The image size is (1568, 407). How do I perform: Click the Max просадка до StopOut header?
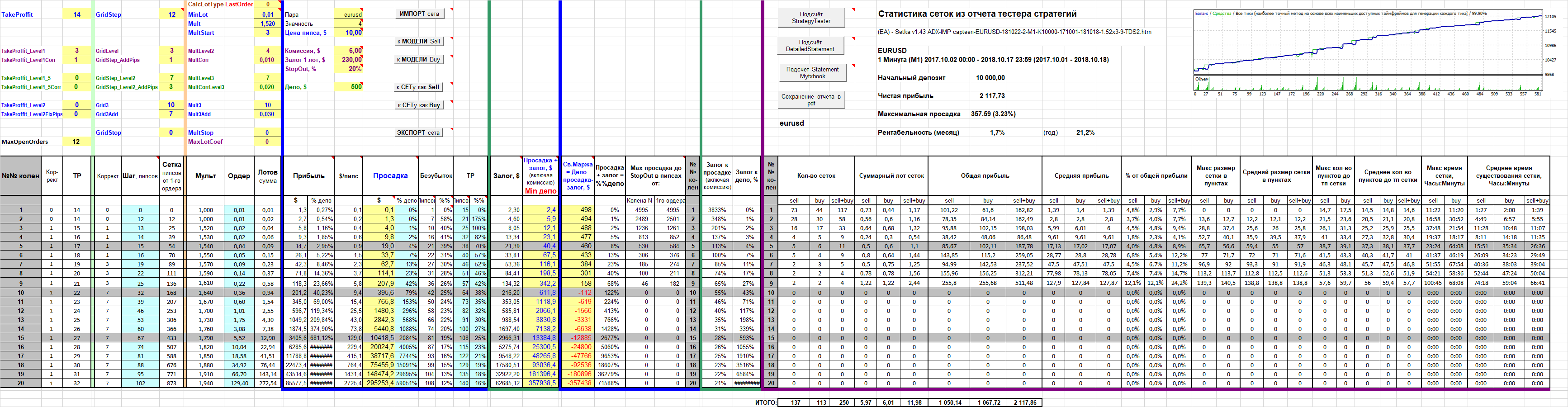point(656,176)
